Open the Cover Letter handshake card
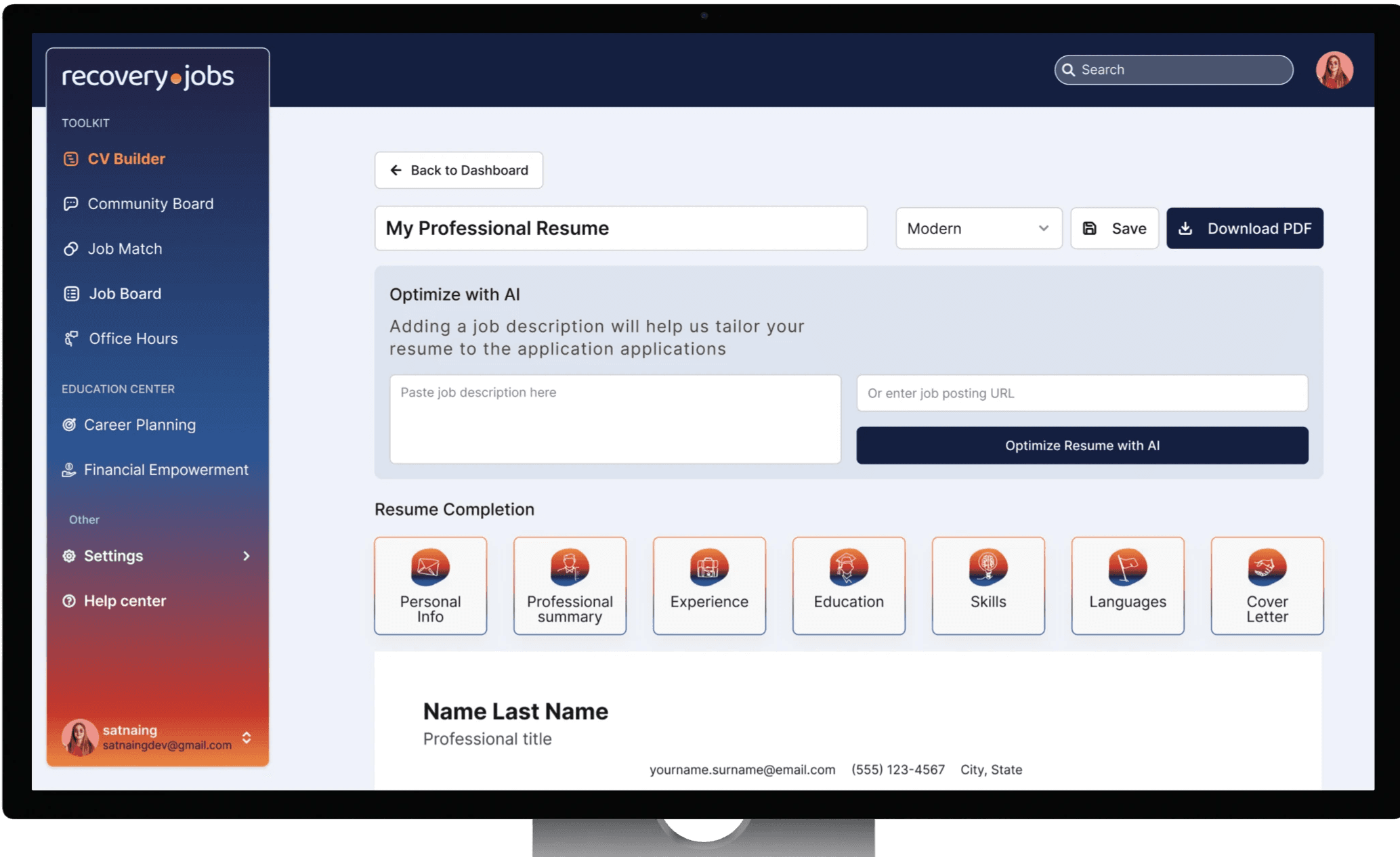The width and height of the screenshot is (1400, 857). 1267,586
